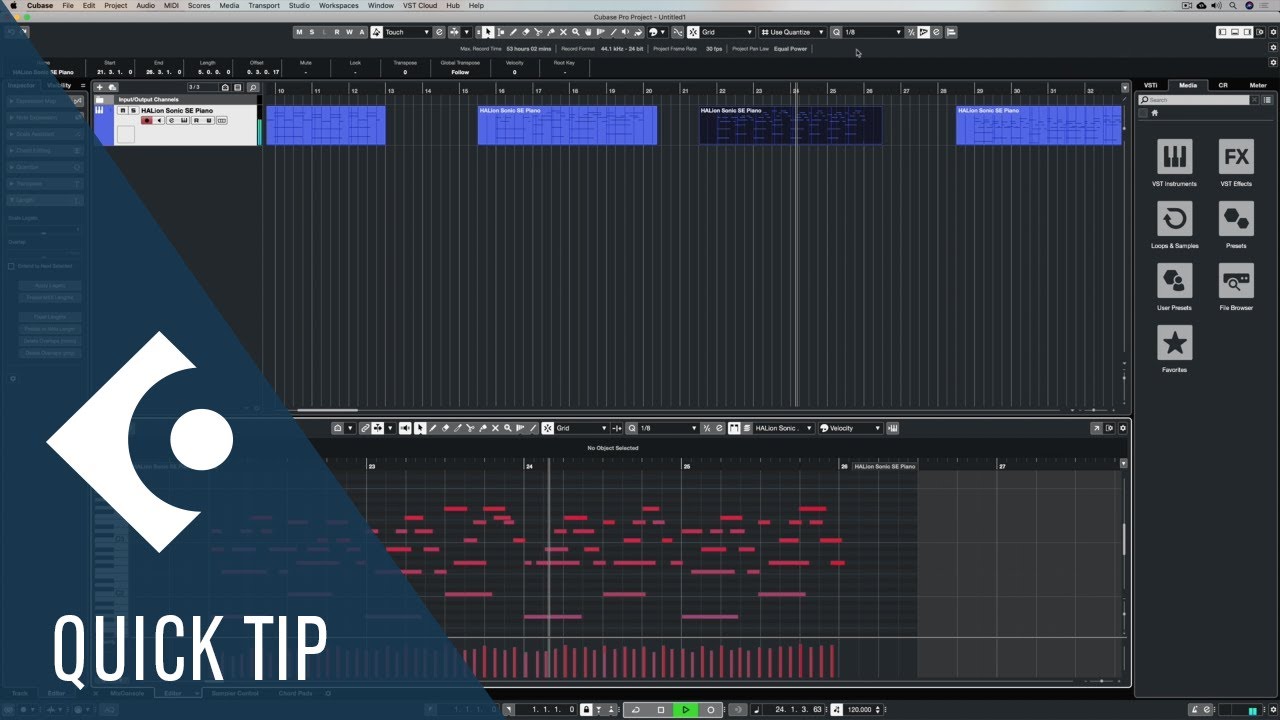1280x720 pixels.
Task: Open the Grid snap type dropdown in top toolbar
Action: [x=726, y=32]
